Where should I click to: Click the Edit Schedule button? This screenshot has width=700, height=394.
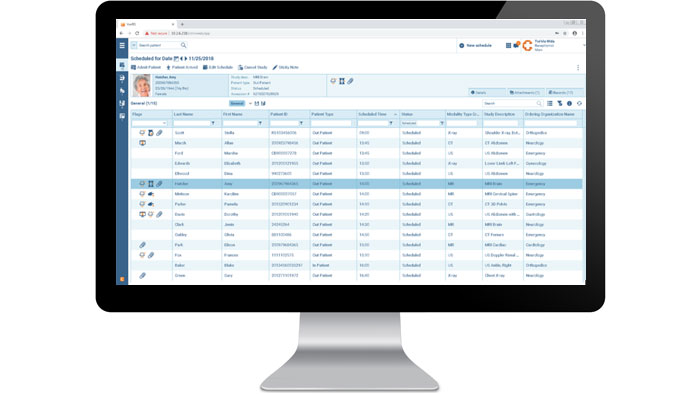pos(218,67)
